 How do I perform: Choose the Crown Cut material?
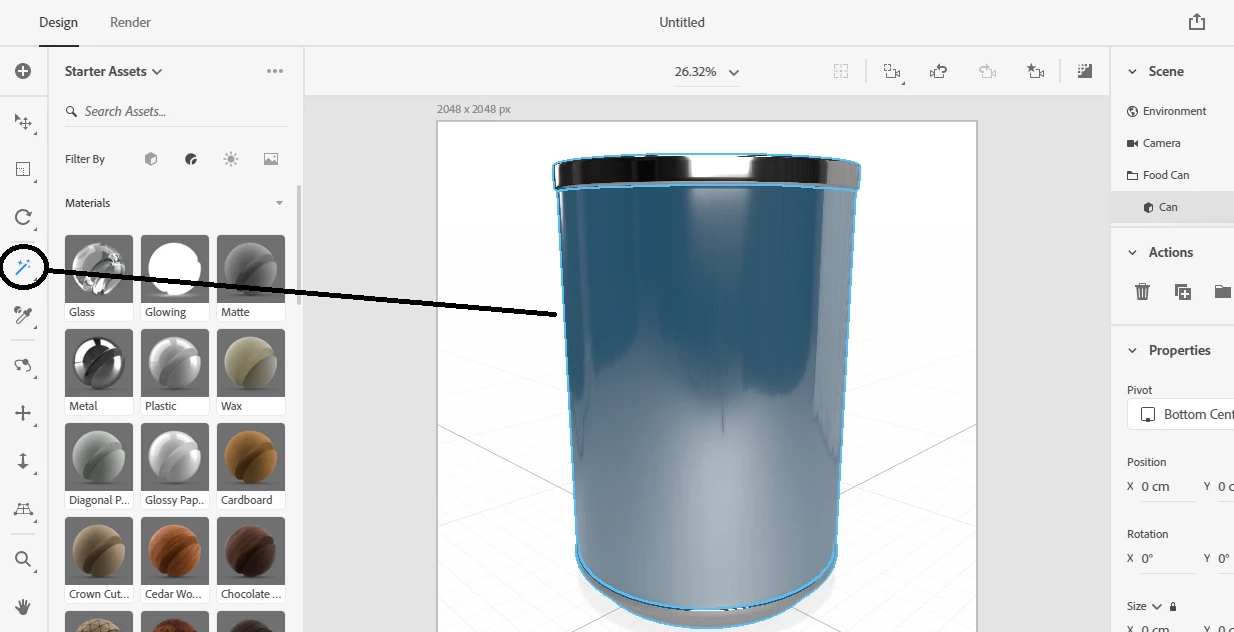click(99, 560)
